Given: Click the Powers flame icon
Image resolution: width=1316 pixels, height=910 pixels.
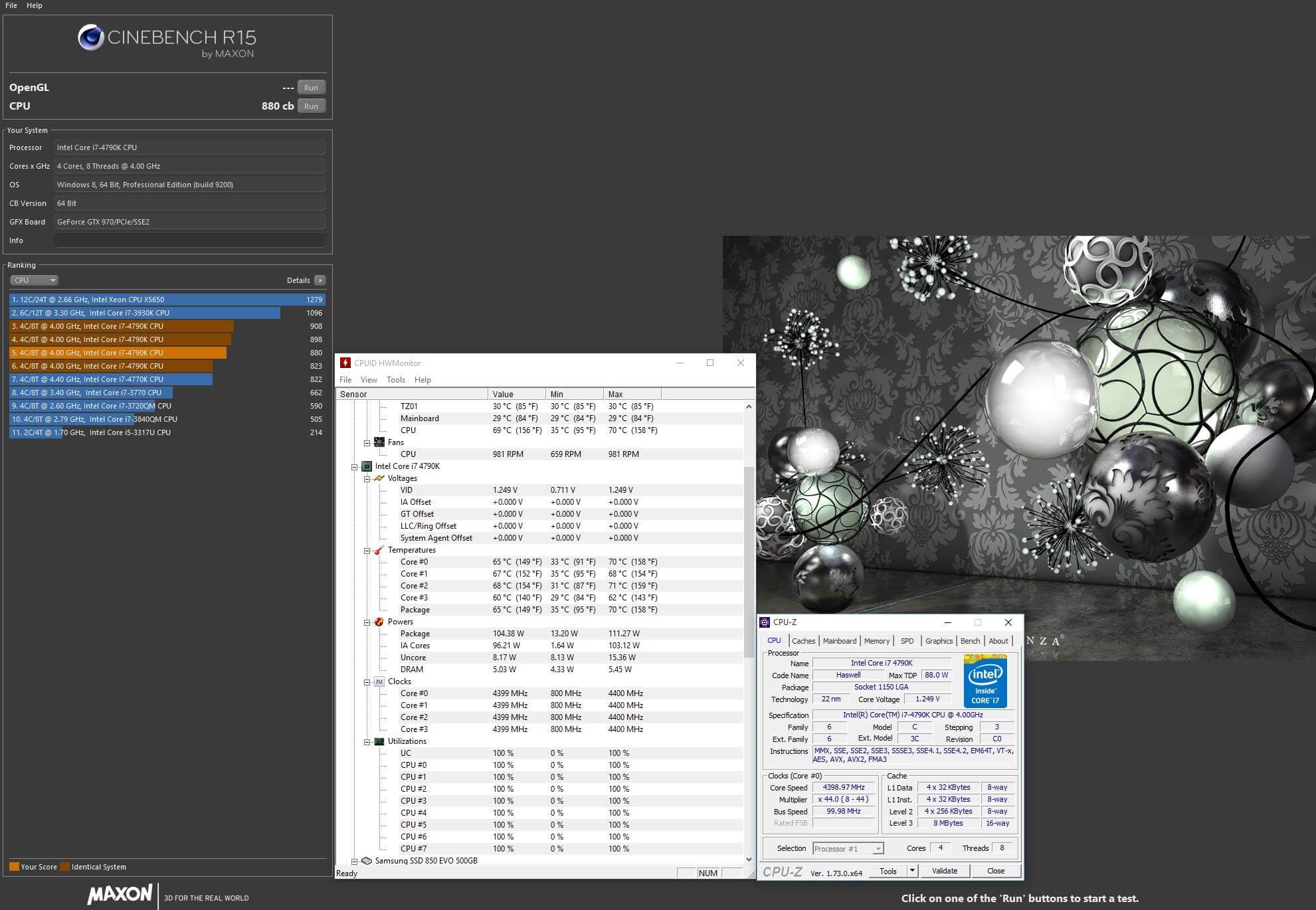Looking at the screenshot, I should 379,622.
